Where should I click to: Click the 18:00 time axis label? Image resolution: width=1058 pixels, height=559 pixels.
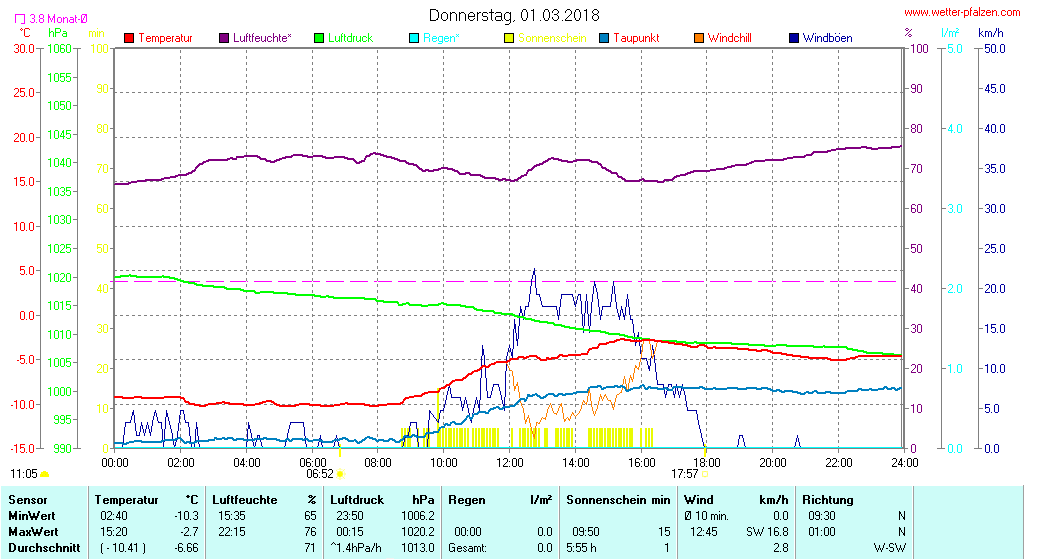coord(706,462)
